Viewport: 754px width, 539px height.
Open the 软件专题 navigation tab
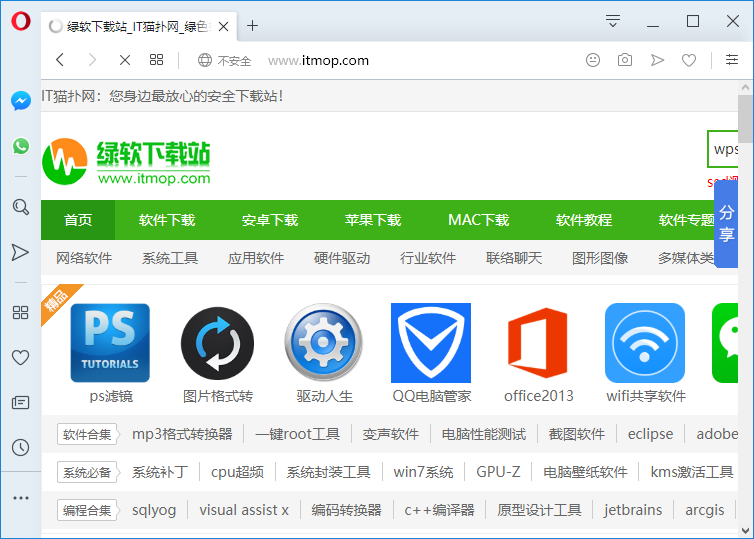click(x=687, y=220)
